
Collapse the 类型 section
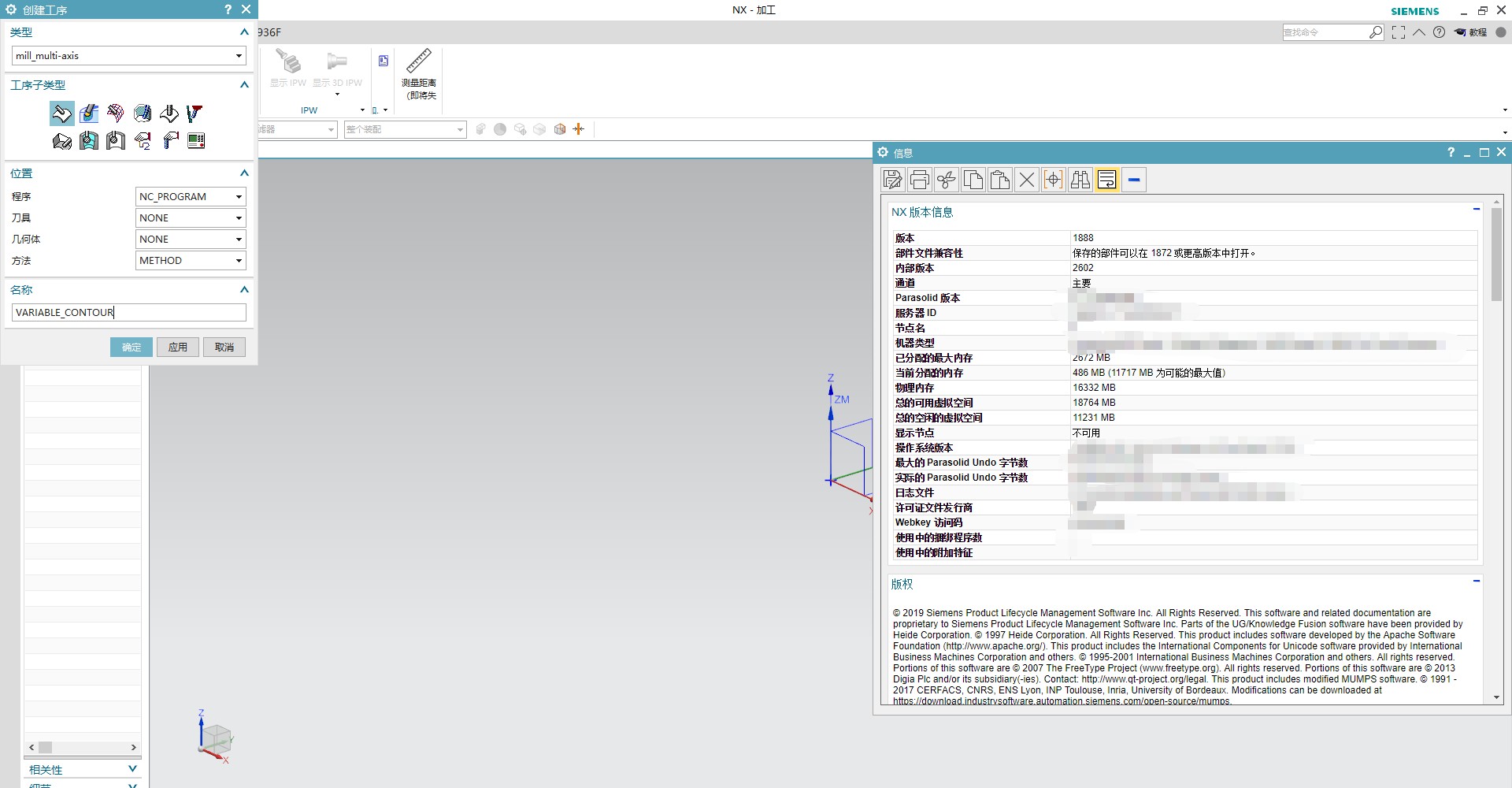(x=244, y=32)
